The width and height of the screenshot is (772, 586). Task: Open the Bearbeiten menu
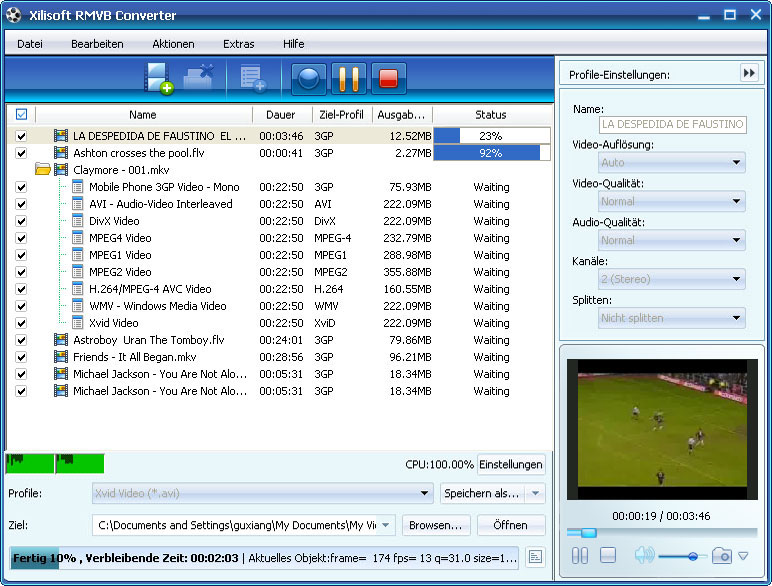[97, 44]
